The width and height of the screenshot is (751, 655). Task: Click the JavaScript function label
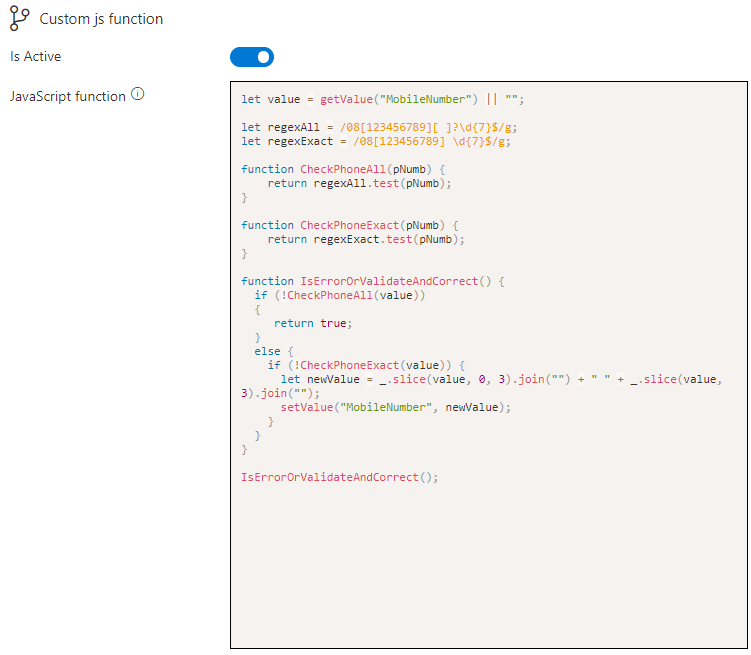67,96
